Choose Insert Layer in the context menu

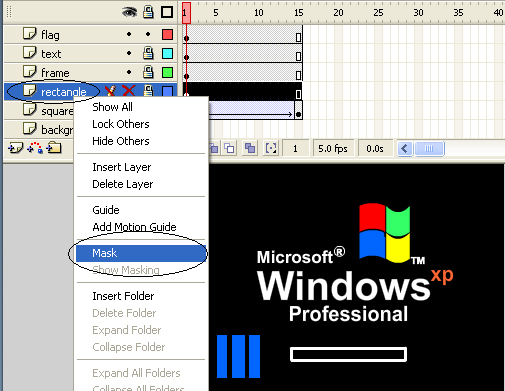(122, 167)
